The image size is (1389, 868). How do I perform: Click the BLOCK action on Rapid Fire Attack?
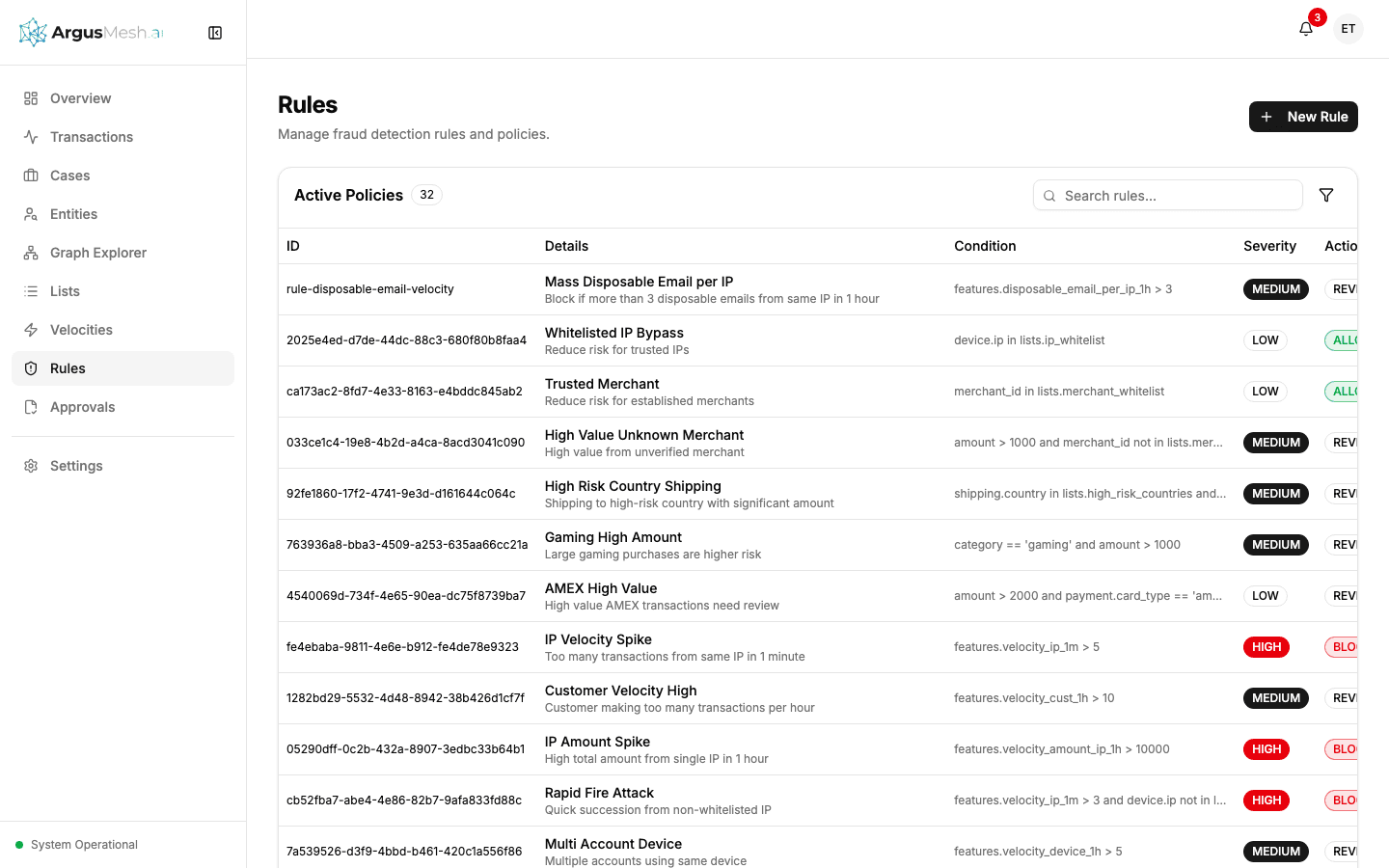coord(1345,800)
